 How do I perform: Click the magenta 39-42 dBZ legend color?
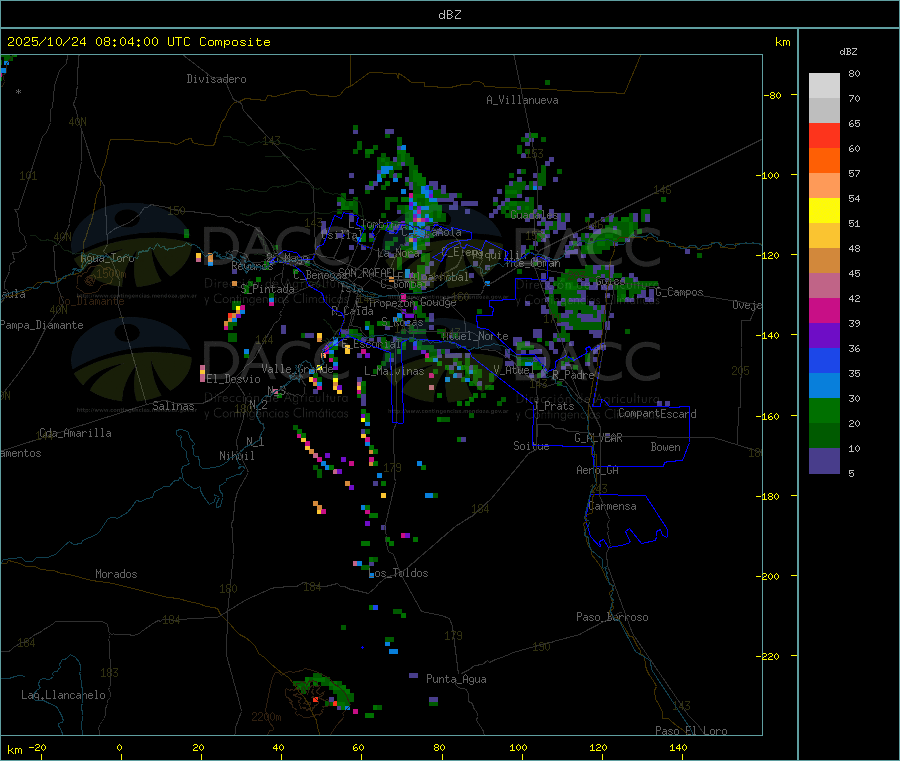click(x=824, y=310)
